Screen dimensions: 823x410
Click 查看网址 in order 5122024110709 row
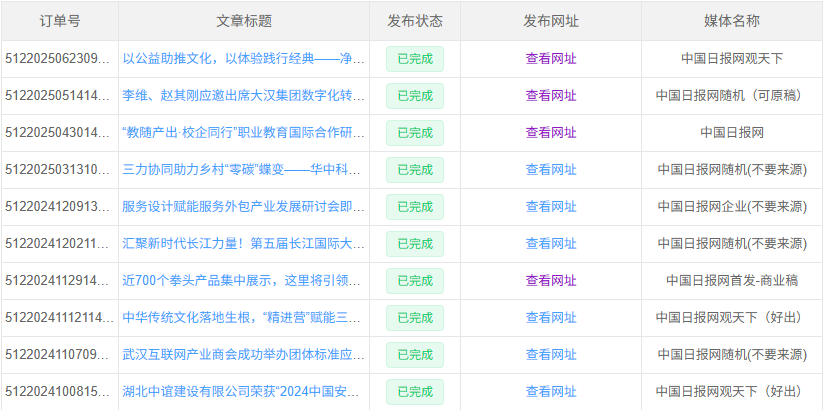point(551,355)
